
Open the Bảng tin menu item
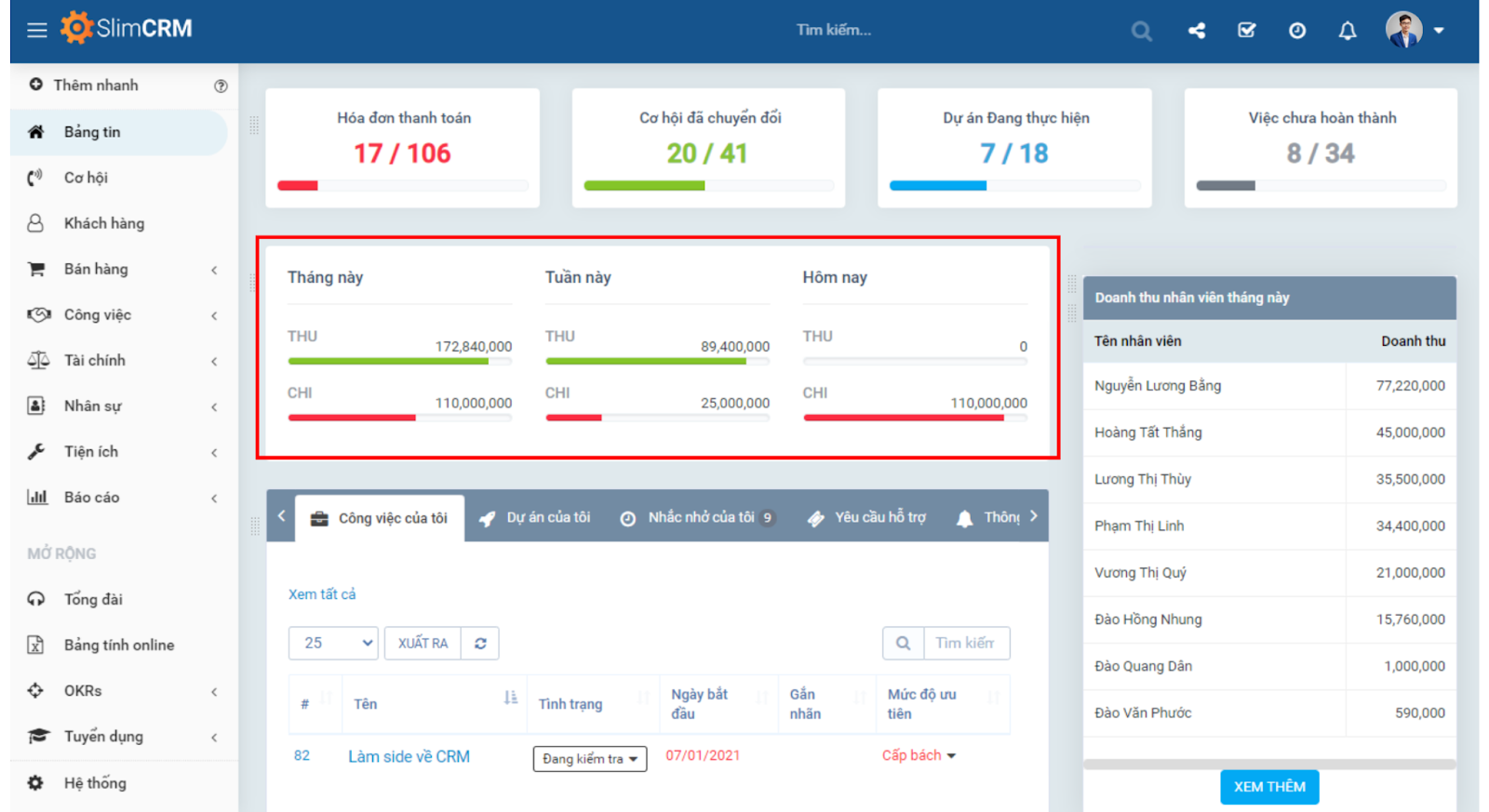click(119, 132)
